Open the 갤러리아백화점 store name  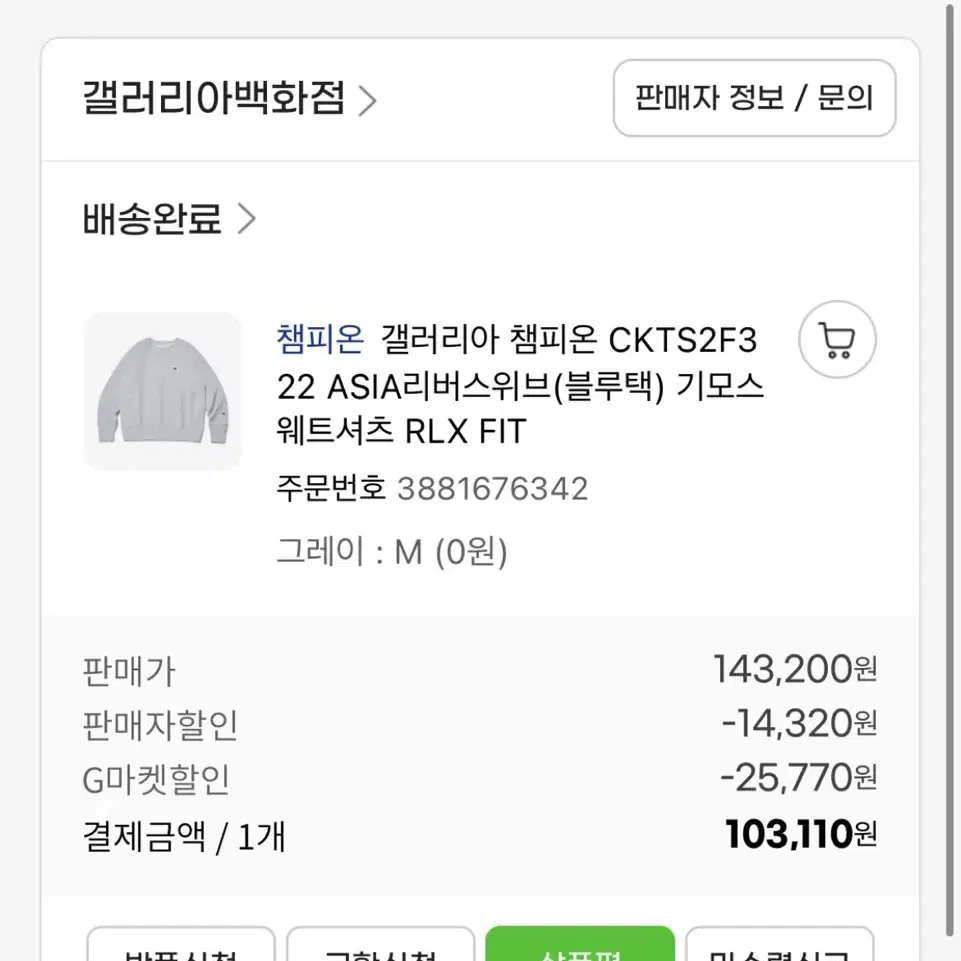(x=214, y=98)
